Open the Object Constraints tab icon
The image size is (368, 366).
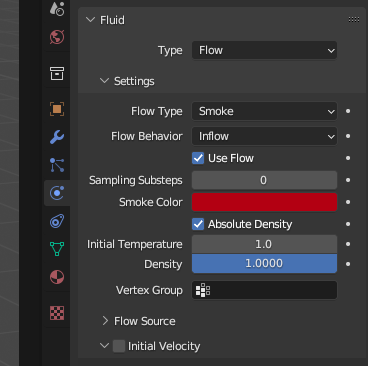pyautogui.click(x=57, y=221)
